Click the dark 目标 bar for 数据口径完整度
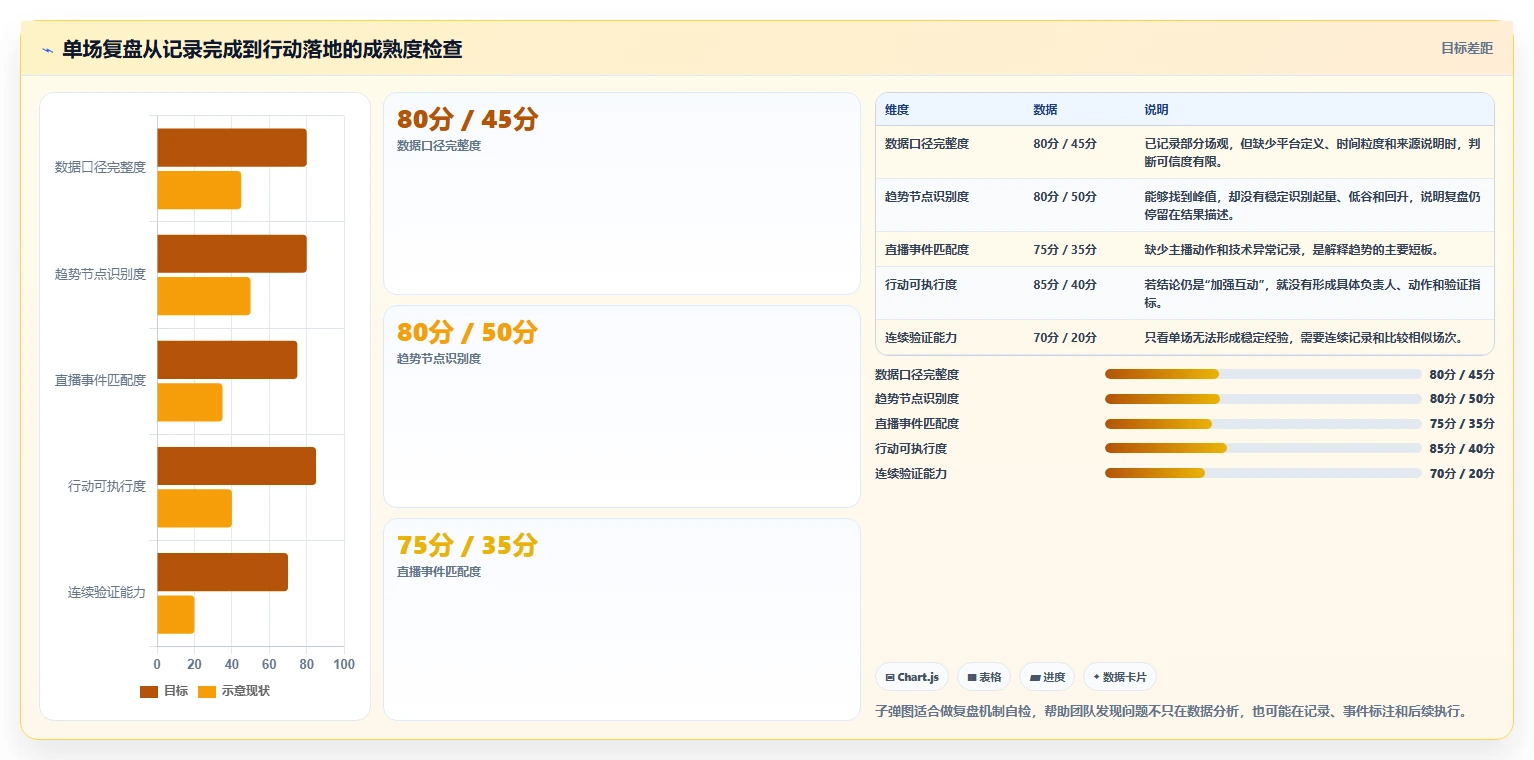This screenshot has height=760, width=1534. click(x=232, y=147)
